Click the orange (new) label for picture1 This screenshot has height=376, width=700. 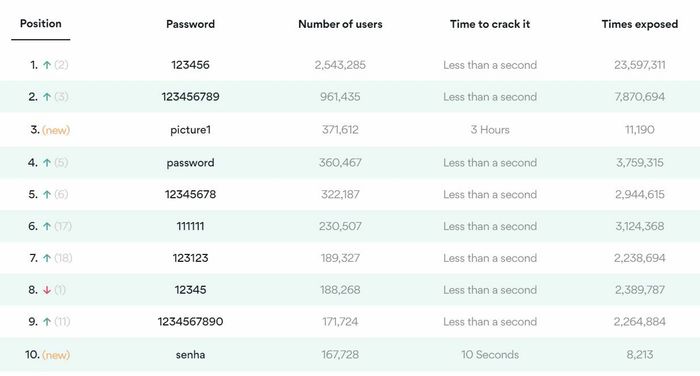tap(56, 130)
